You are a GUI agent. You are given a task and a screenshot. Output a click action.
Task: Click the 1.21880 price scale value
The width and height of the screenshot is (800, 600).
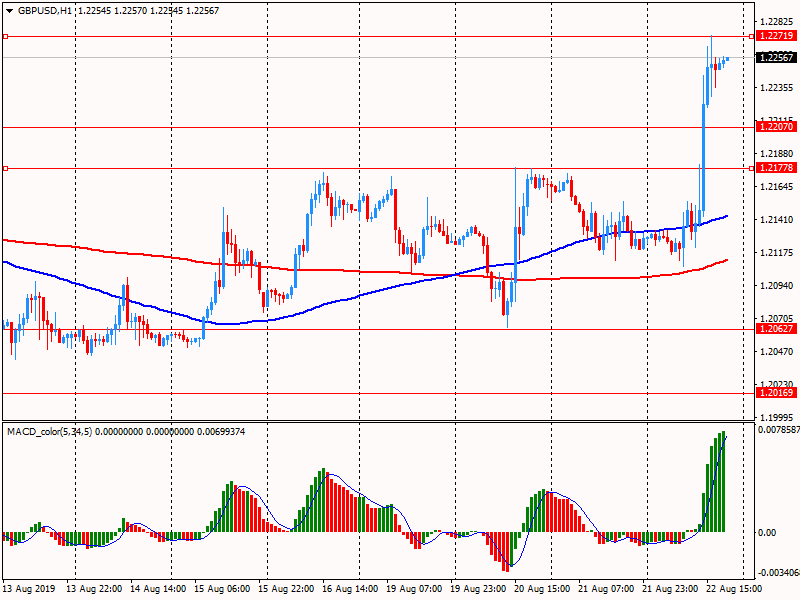pyautogui.click(x=777, y=154)
